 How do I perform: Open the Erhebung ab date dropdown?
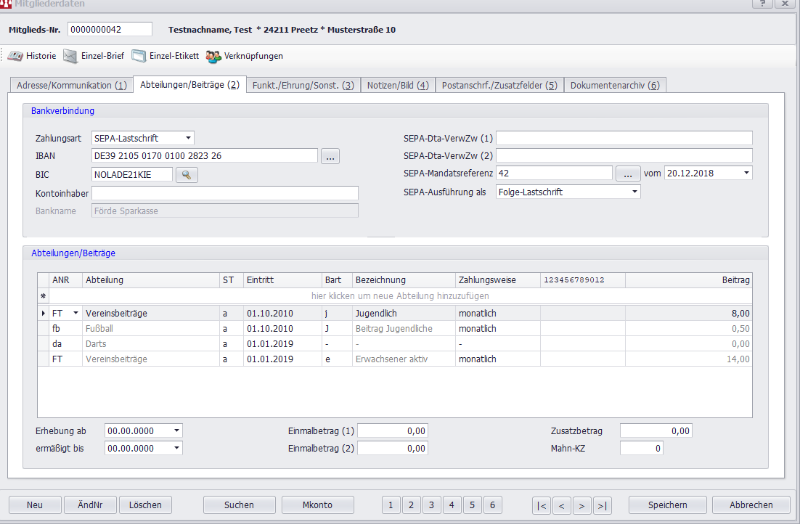click(177, 430)
